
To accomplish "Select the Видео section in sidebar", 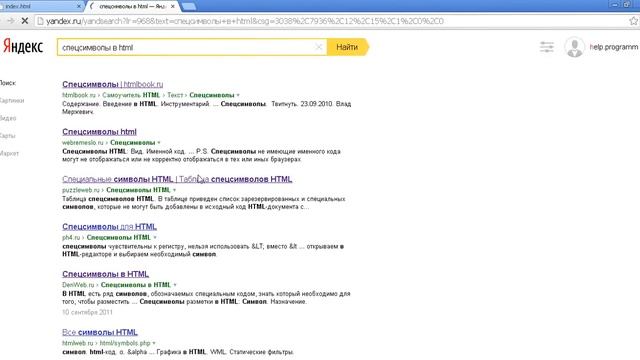I will [x=8, y=118].
